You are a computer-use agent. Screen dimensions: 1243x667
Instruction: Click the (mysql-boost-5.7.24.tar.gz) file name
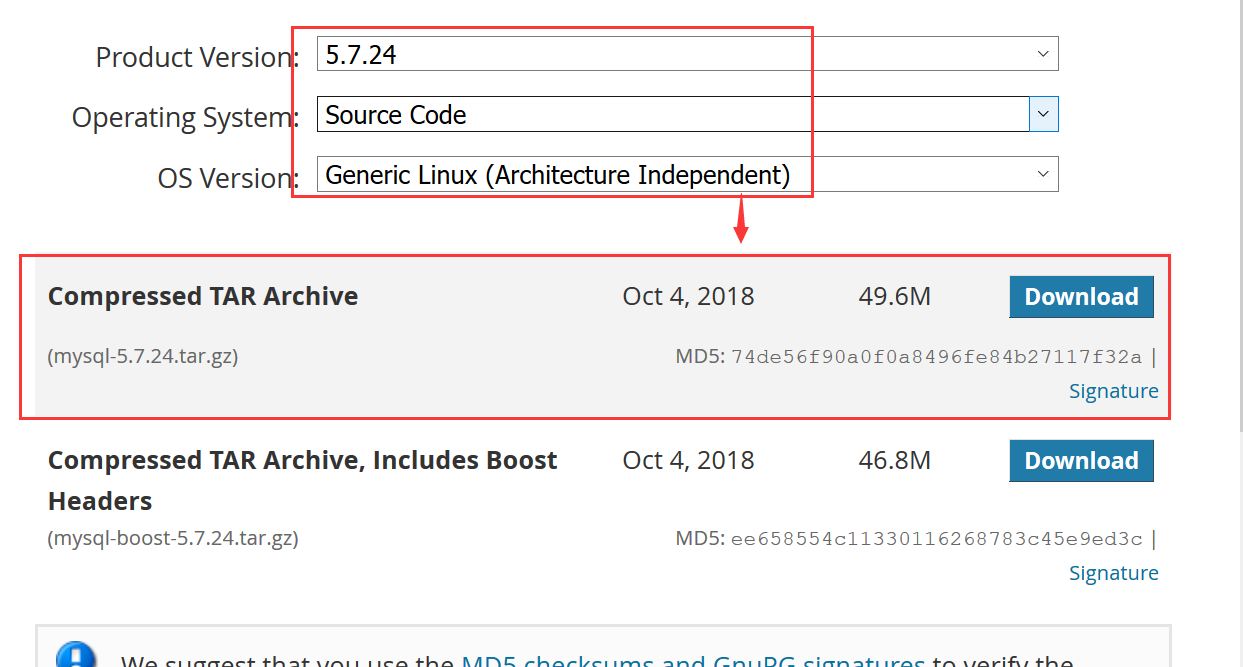(173, 538)
